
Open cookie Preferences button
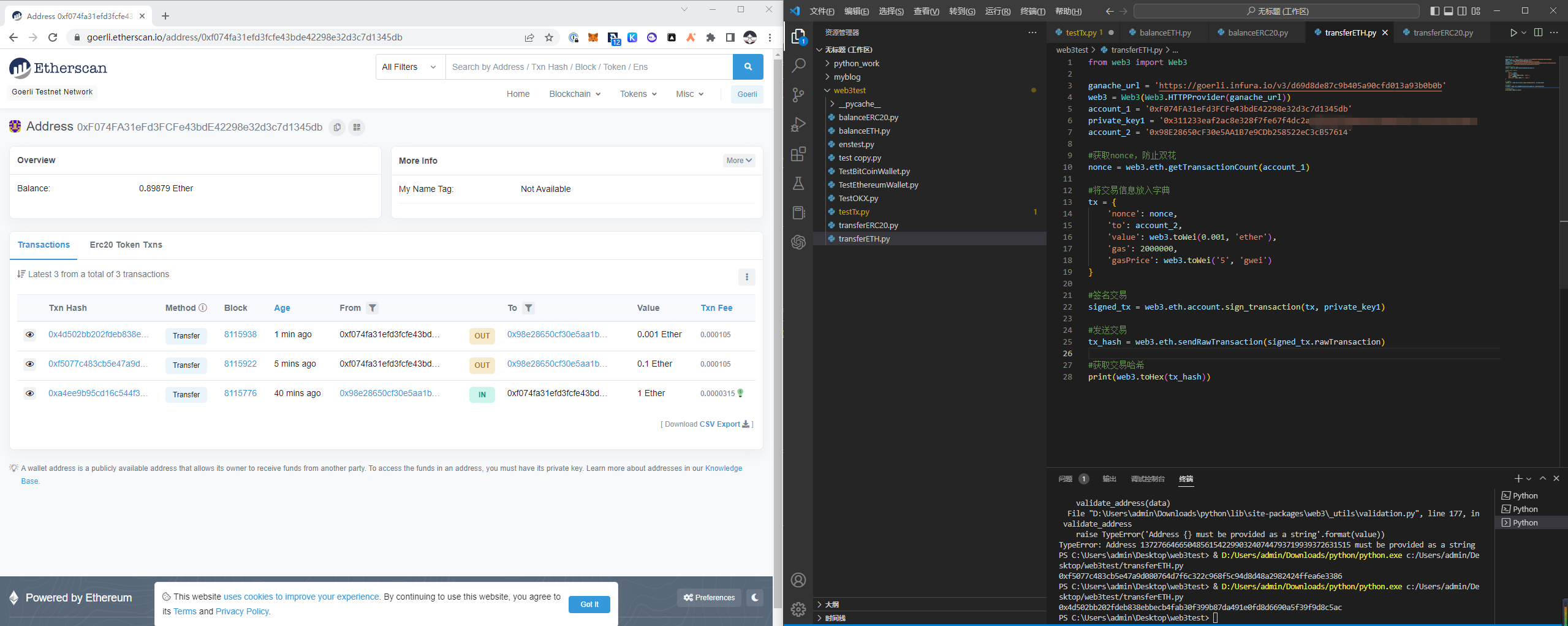[709, 597]
